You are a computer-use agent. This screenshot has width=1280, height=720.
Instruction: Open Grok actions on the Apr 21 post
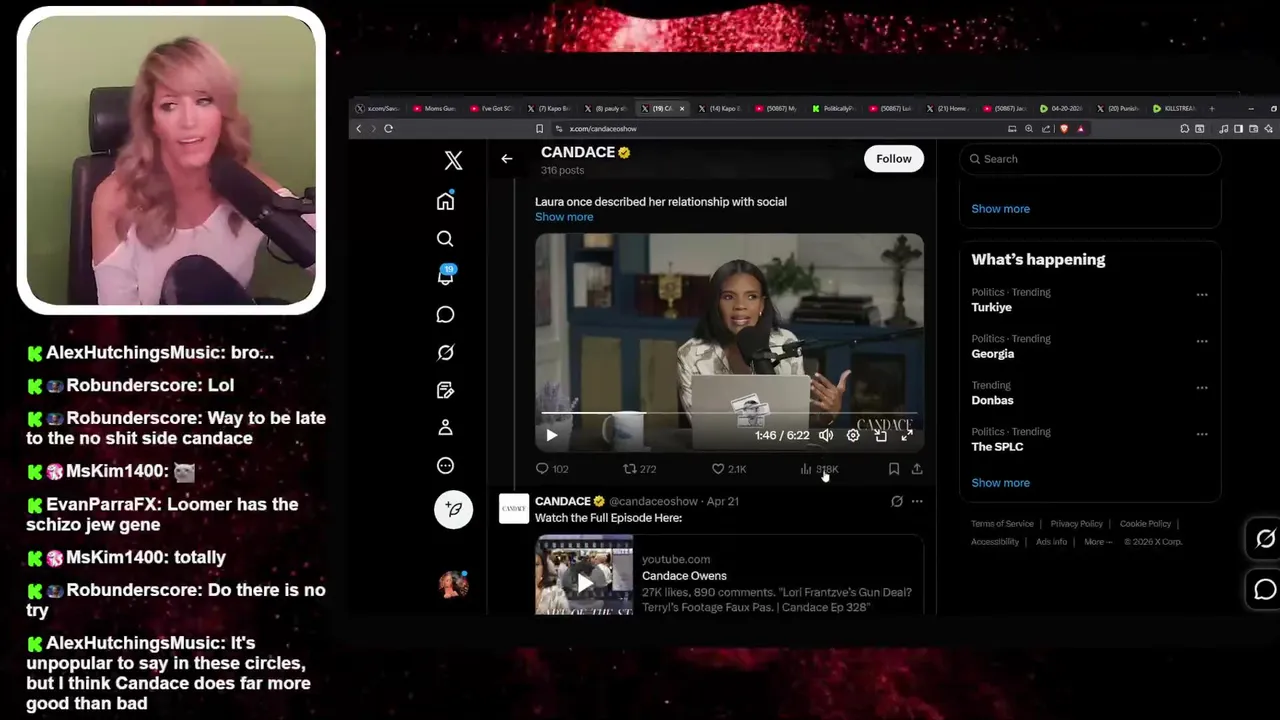point(897,502)
